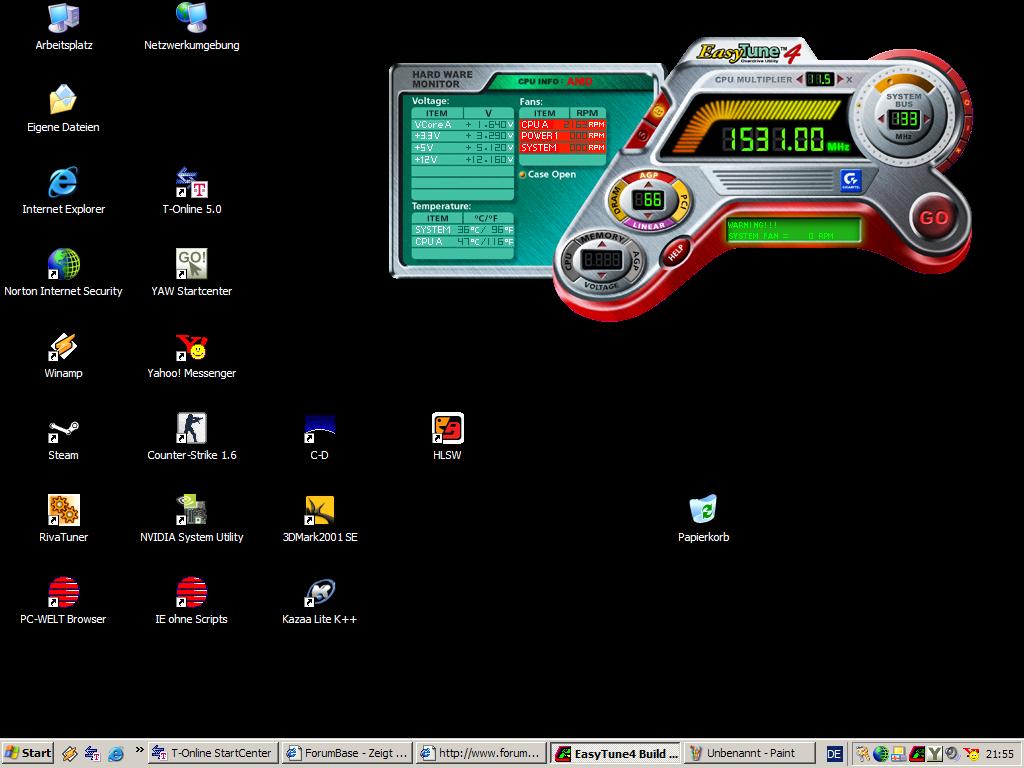Open the Windows Start menu
Image resolution: width=1024 pixels, height=768 pixels.
pyautogui.click(x=27, y=753)
